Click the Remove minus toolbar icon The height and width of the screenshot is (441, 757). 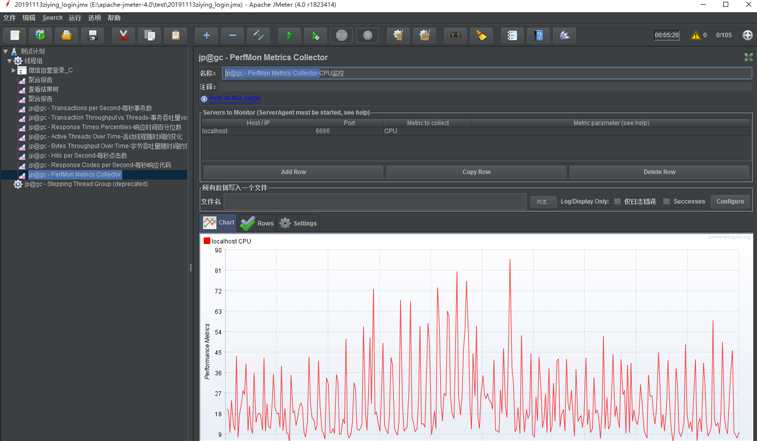pos(233,35)
